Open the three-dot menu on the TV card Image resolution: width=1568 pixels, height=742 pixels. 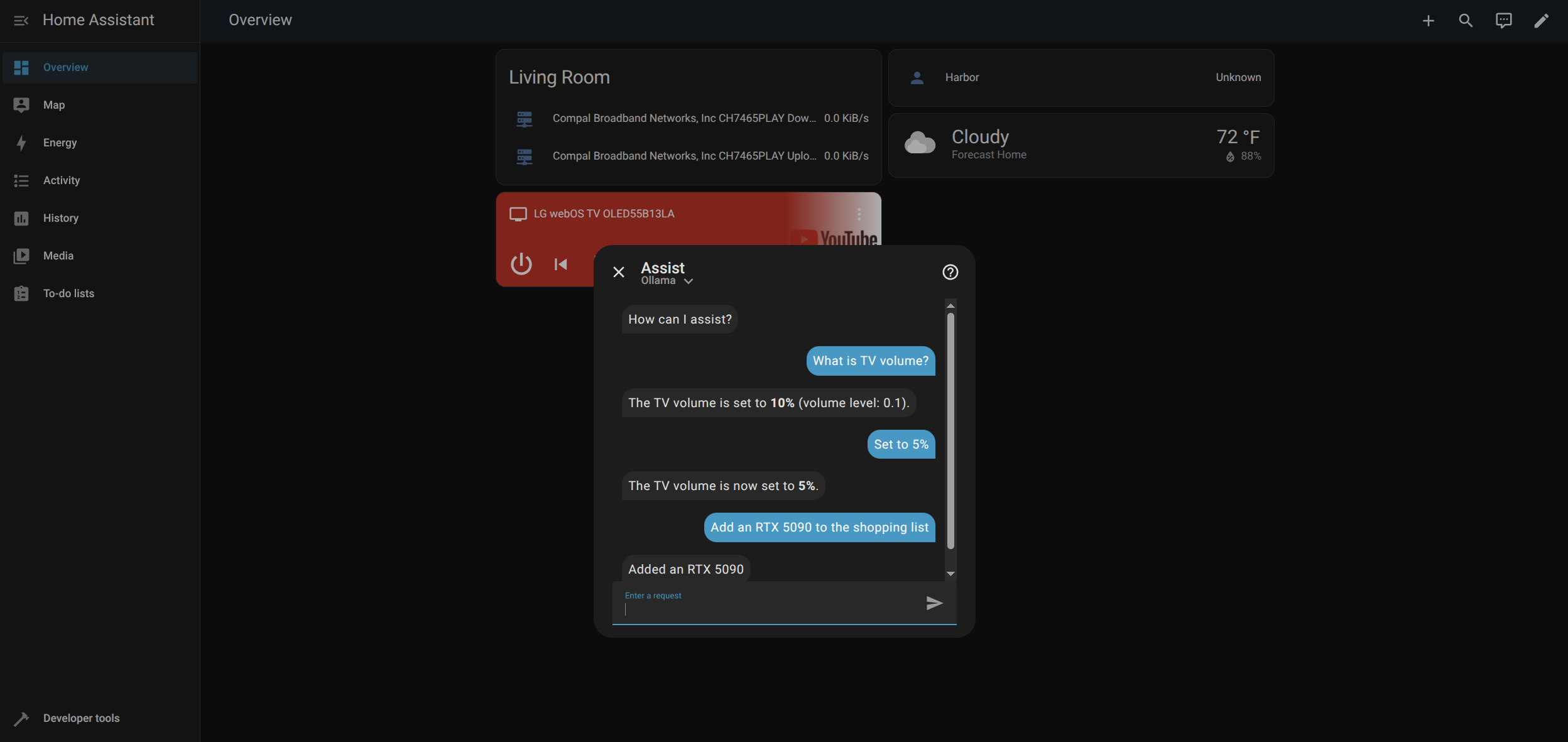point(860,214)
